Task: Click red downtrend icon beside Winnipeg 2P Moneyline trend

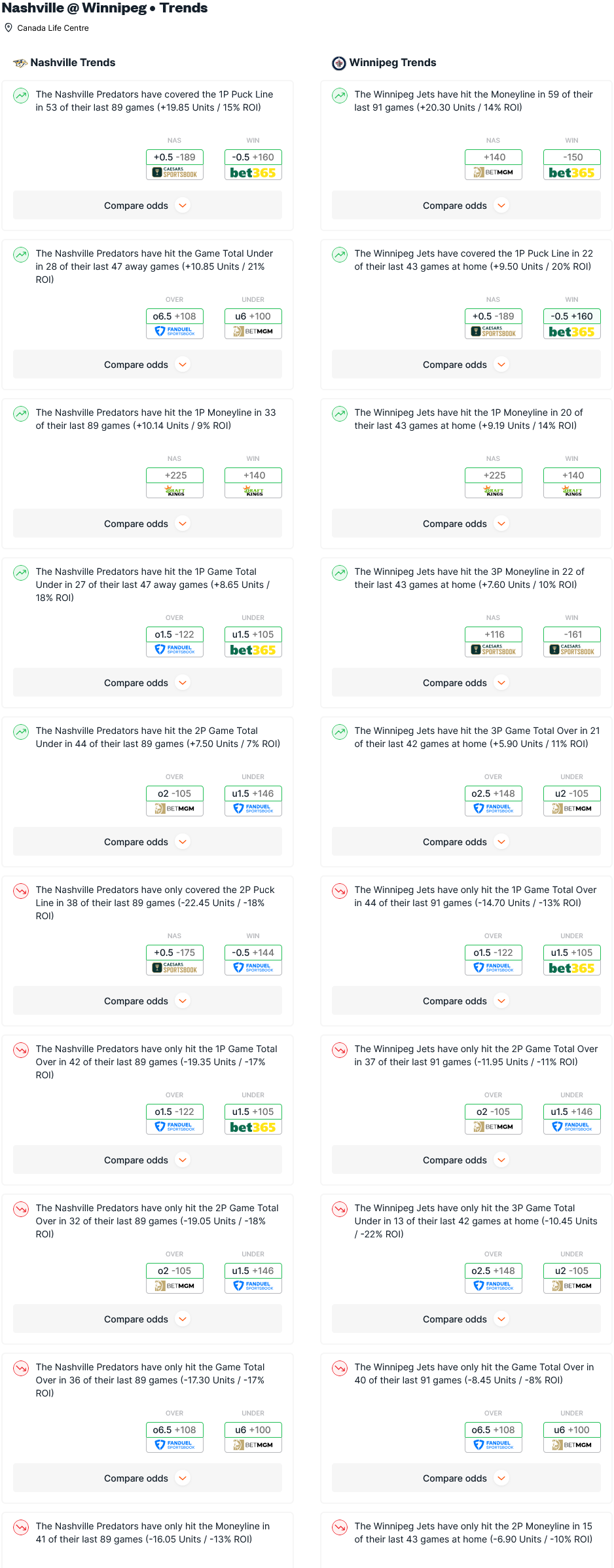Action: click(340, 1527)
